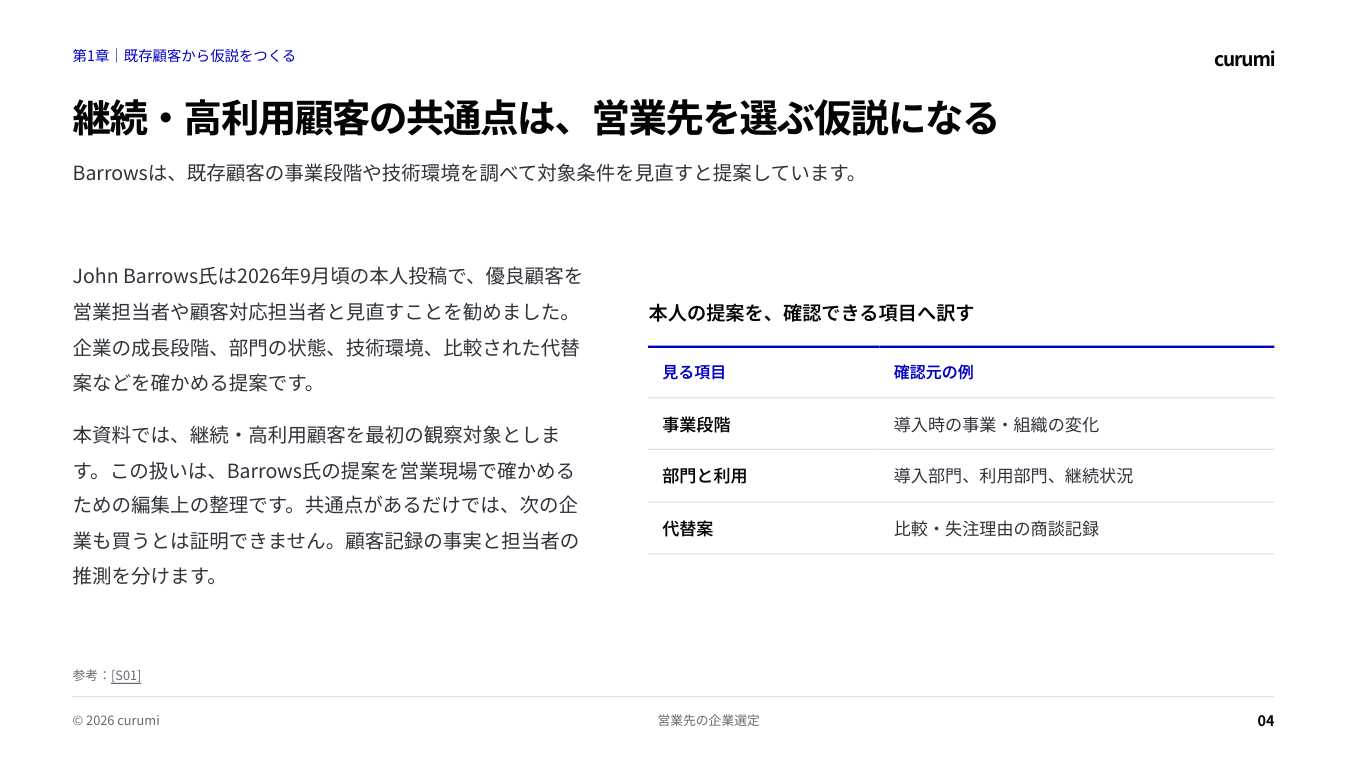
Task: Select the 事業段階 row label
Action: 696,424
